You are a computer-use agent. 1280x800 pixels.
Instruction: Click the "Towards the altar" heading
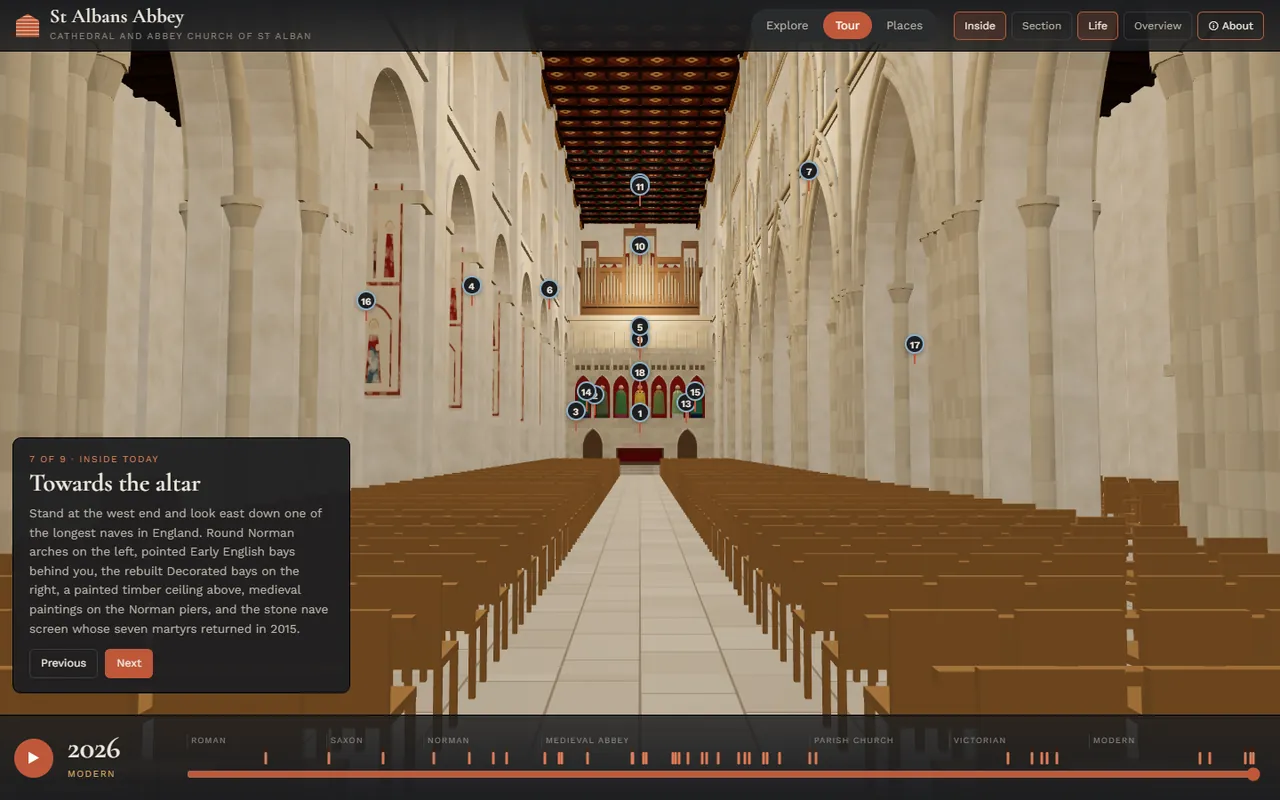115,484
